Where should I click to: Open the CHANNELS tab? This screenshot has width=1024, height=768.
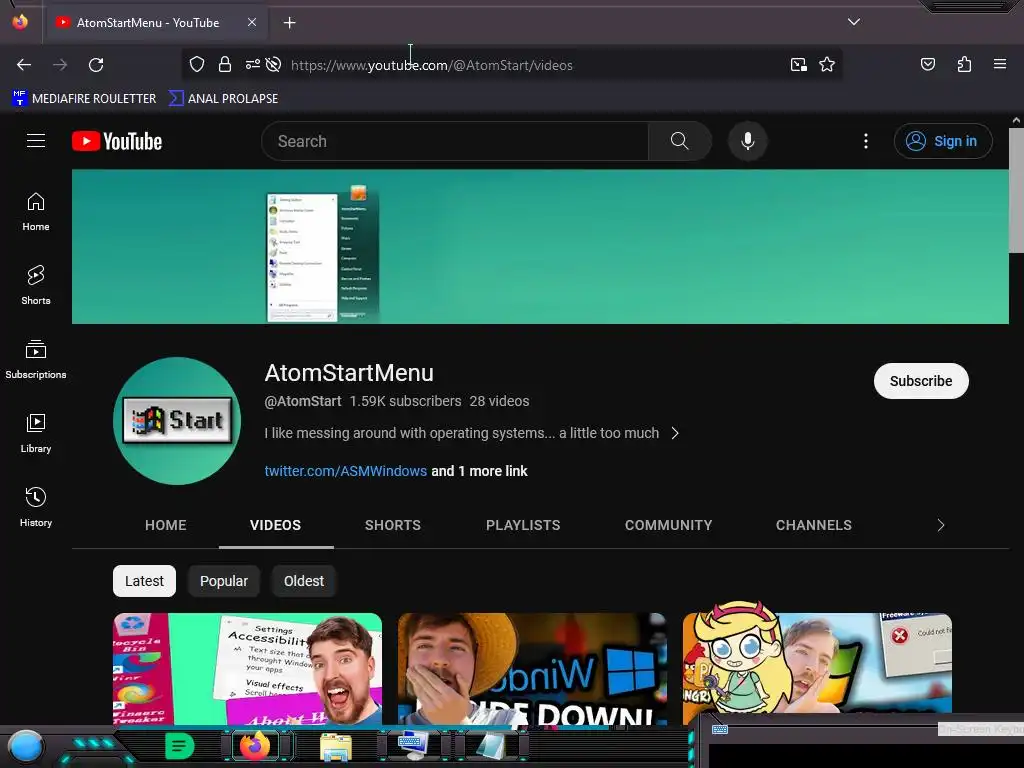click(x=814, y=525)
